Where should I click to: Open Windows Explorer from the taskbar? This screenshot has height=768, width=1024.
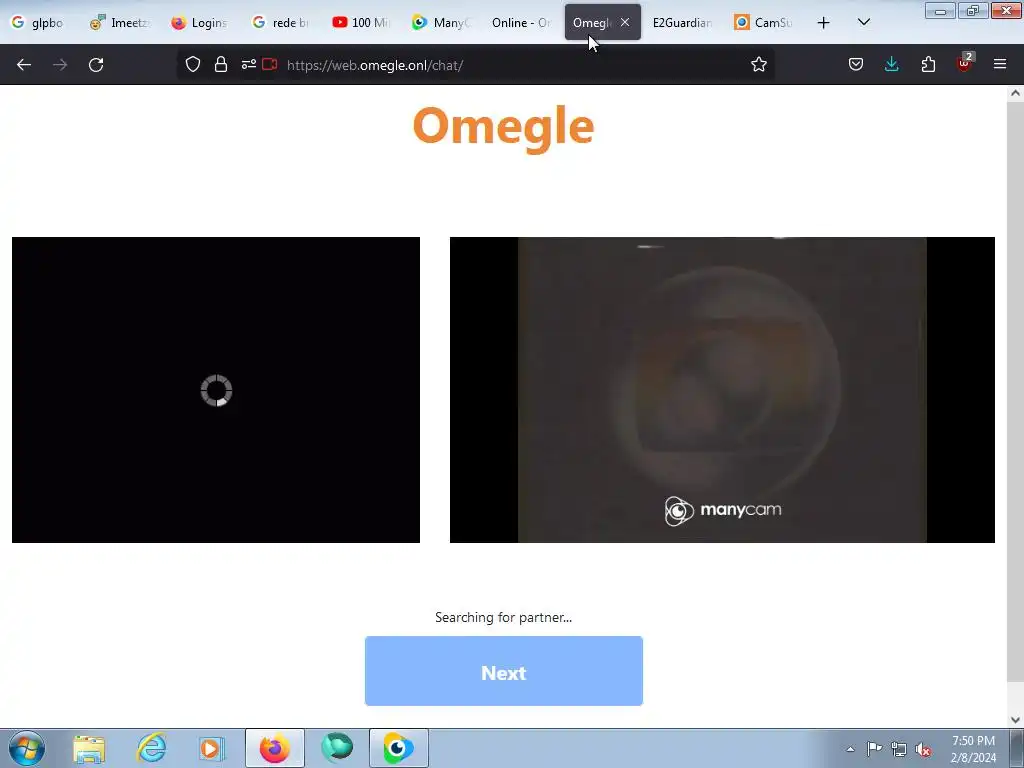[x=89, y=748]
